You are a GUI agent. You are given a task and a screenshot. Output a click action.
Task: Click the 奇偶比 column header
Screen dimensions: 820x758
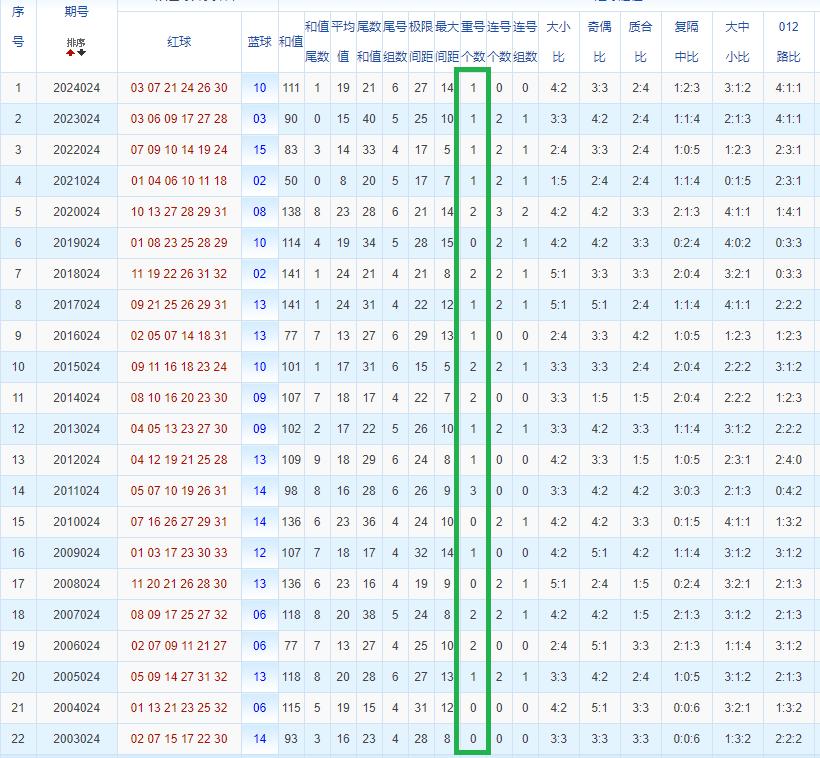tap(599, 41)
